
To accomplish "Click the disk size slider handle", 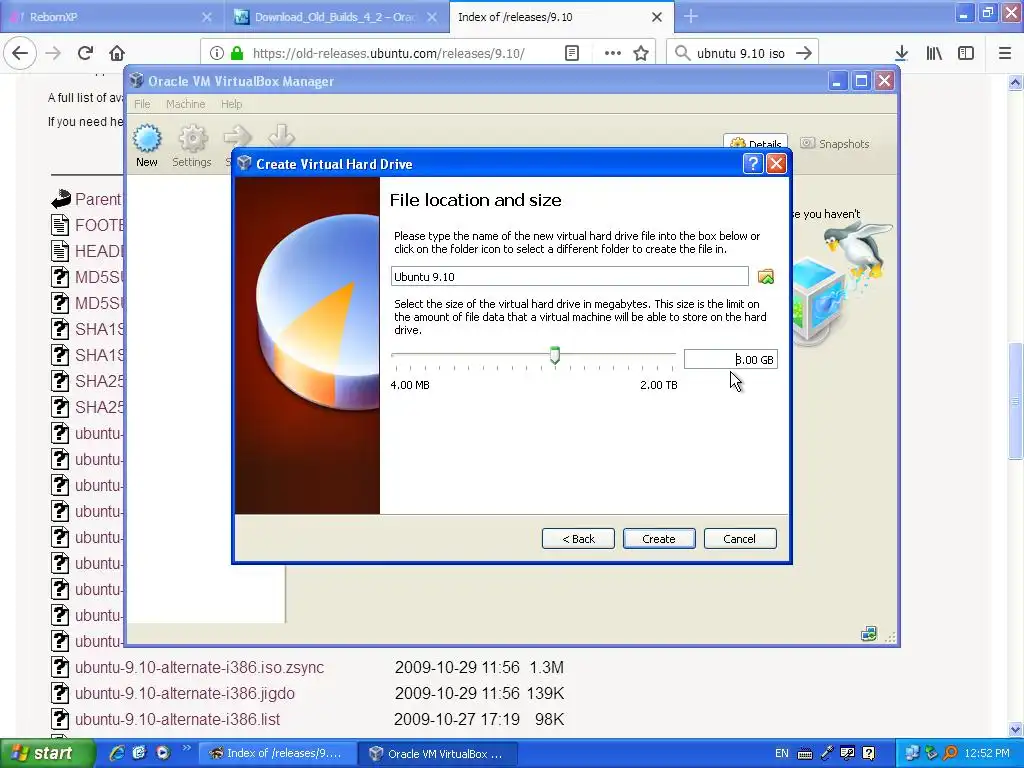I will pos(554,355).
